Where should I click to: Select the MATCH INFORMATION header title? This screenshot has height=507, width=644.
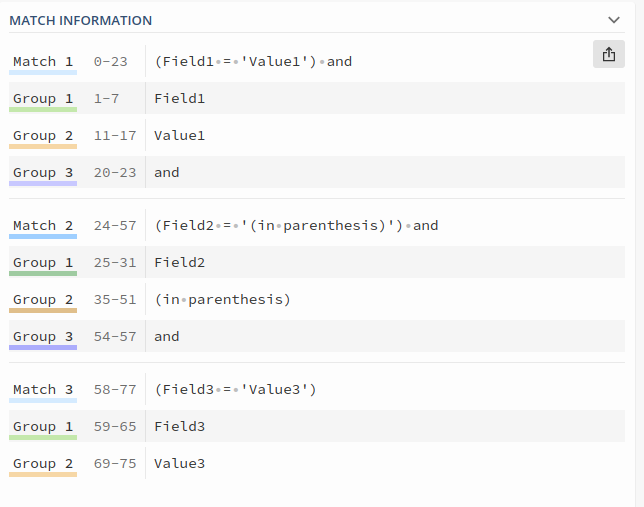click(x=80, y=21)
